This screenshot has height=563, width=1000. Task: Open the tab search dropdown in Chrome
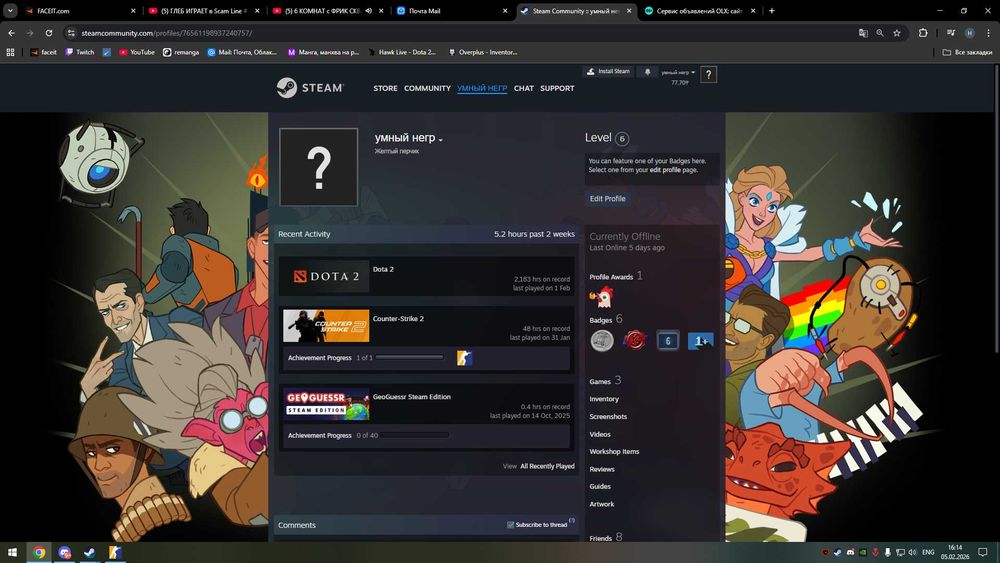(10, 11)
